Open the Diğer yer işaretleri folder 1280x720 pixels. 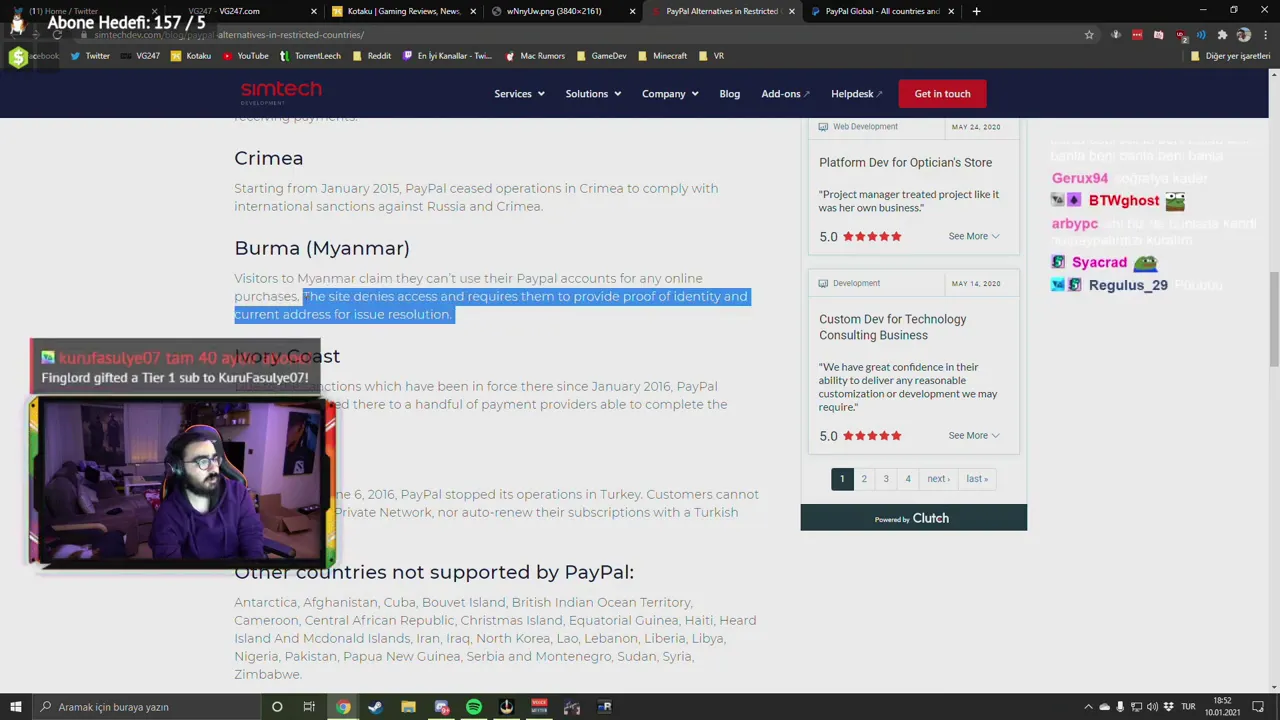point(1230,56)
